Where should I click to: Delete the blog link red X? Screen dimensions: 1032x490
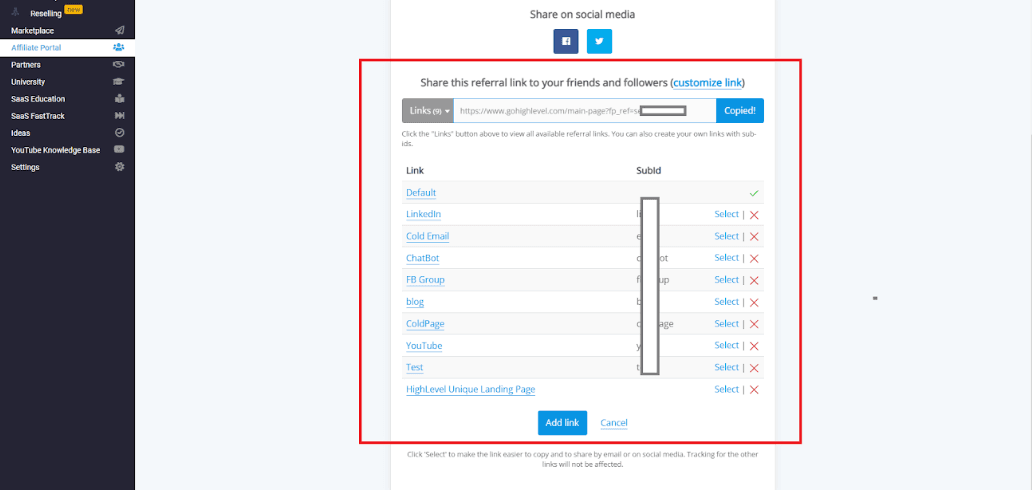click(x=754, y=302)
